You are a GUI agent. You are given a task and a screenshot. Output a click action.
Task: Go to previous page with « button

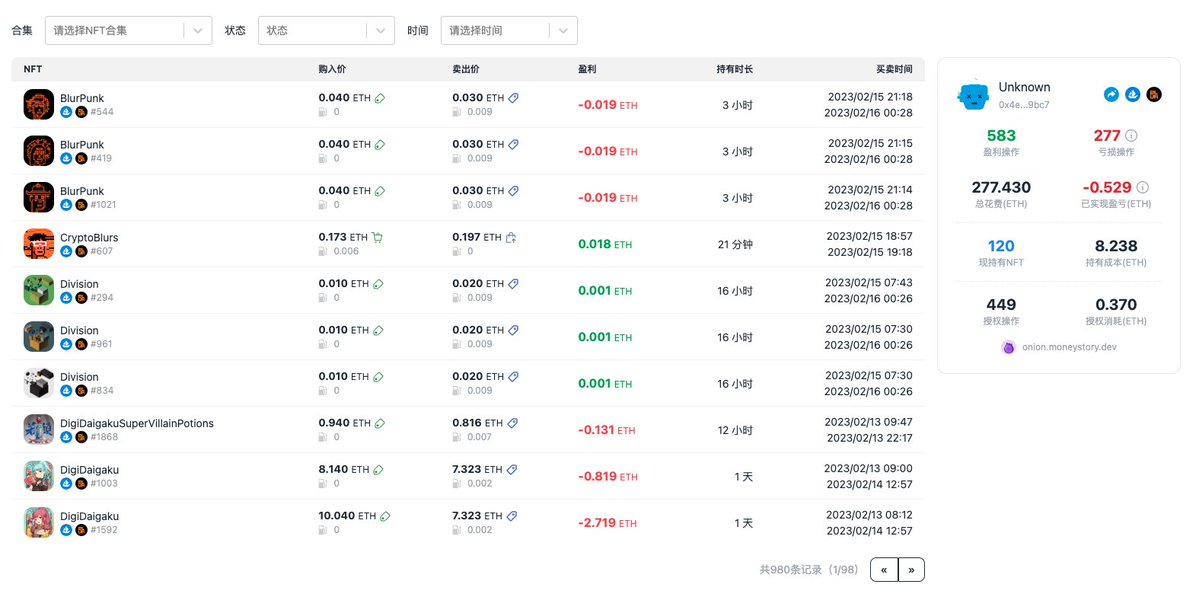pyautogui.click(x=884, y=569)
